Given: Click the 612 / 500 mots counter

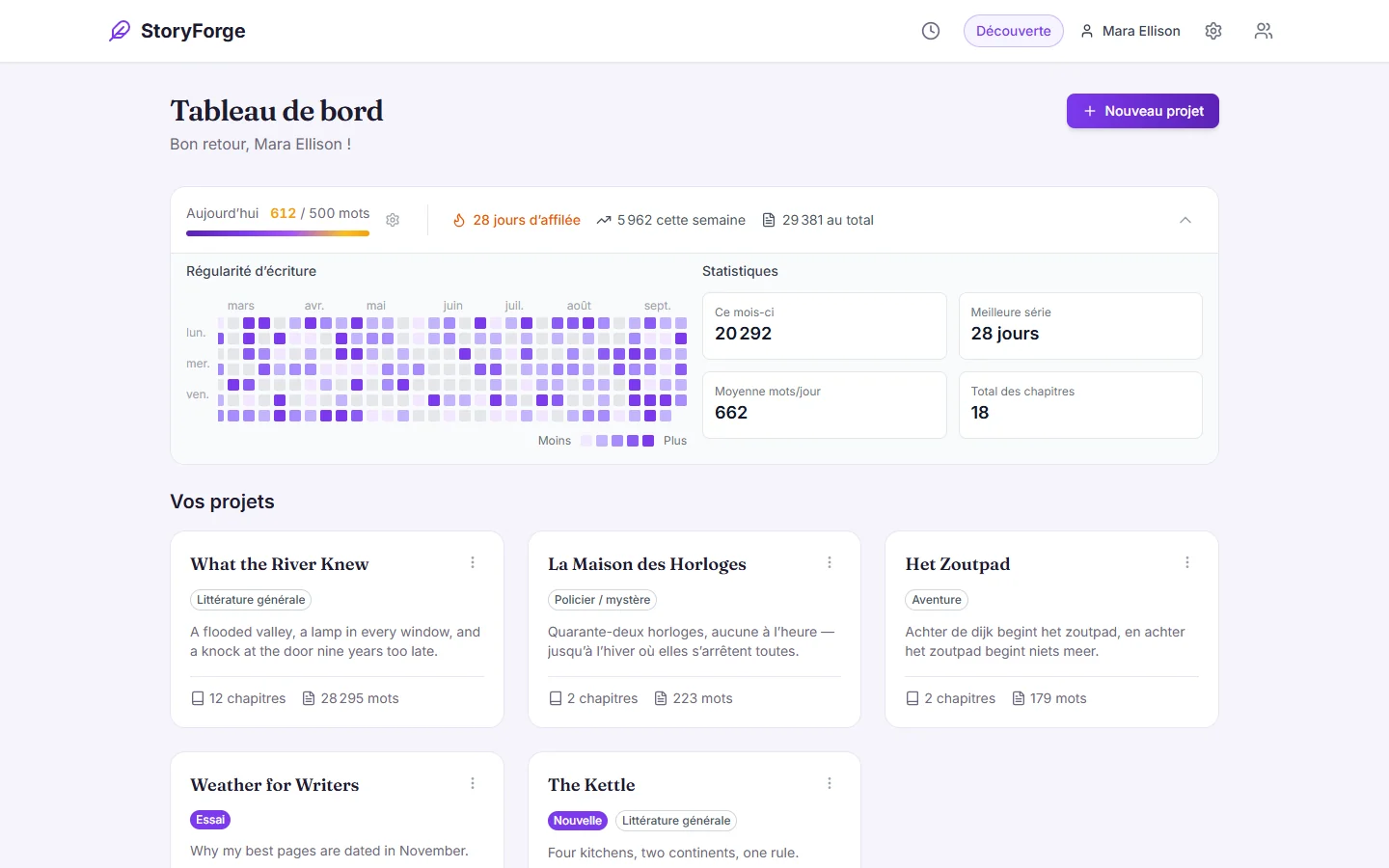Looking at the screenshot, I should tap(319, 213).
